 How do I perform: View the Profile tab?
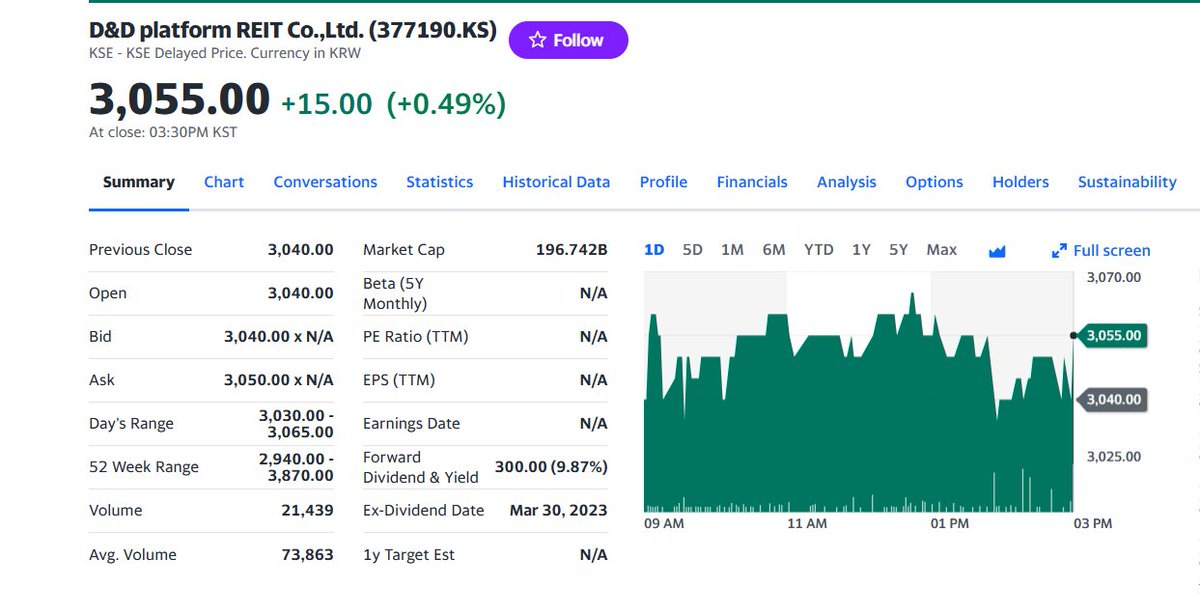tap(664, 182)
